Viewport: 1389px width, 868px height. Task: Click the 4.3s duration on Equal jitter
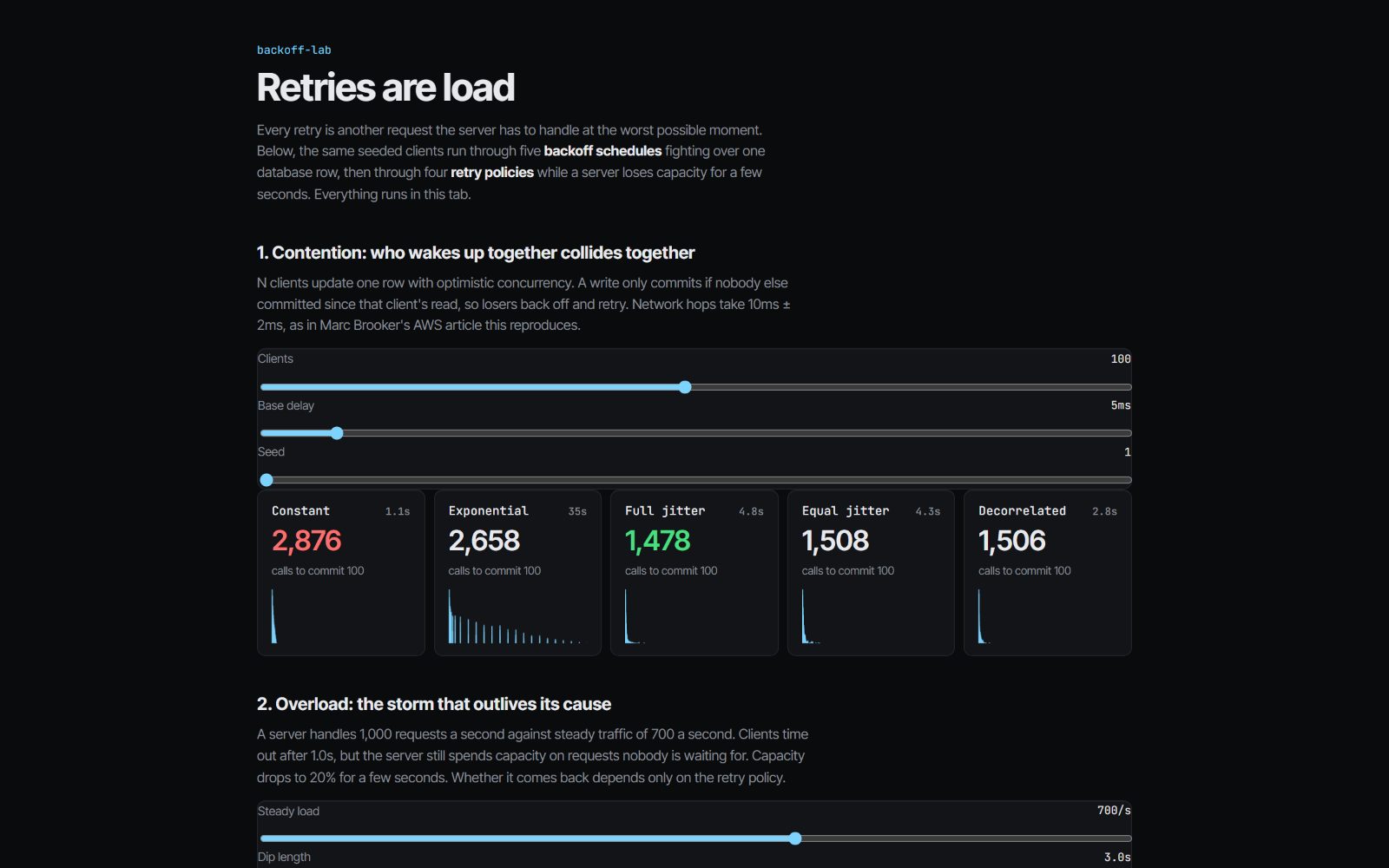928,511
